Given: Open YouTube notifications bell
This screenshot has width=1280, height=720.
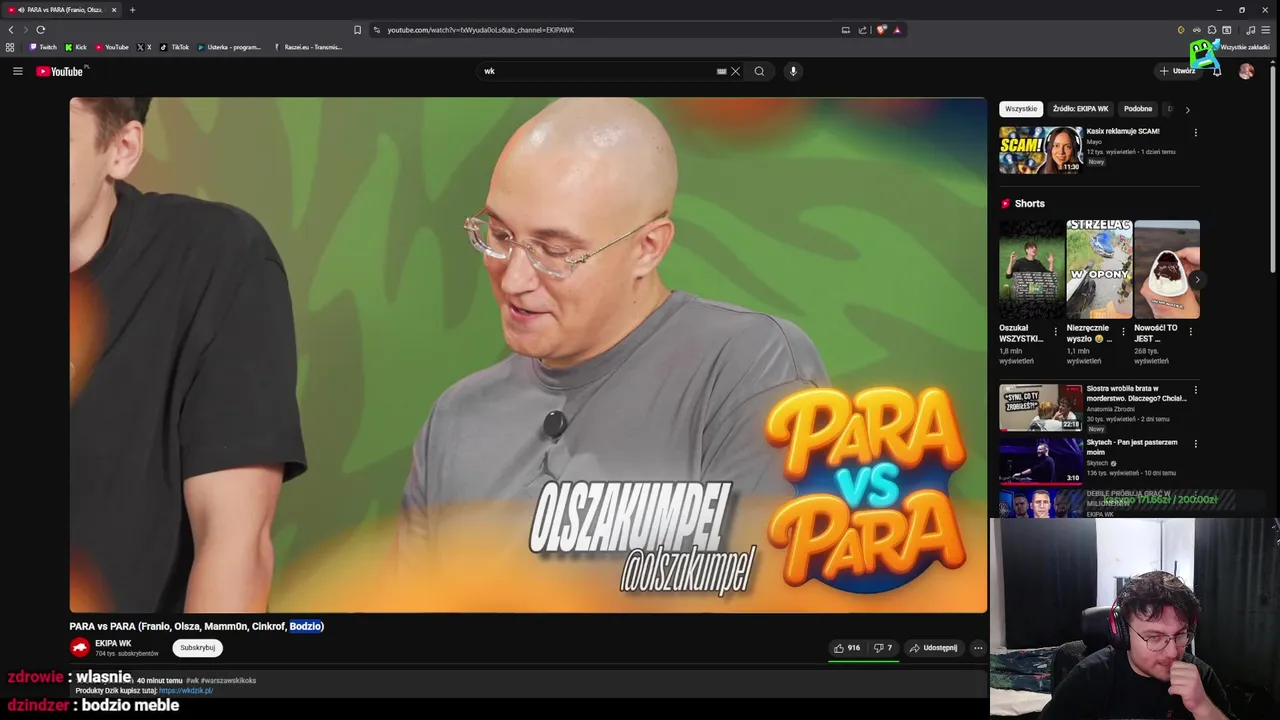Looking at the screenshot, I should pyautogui.click(x=1217, y=71).
